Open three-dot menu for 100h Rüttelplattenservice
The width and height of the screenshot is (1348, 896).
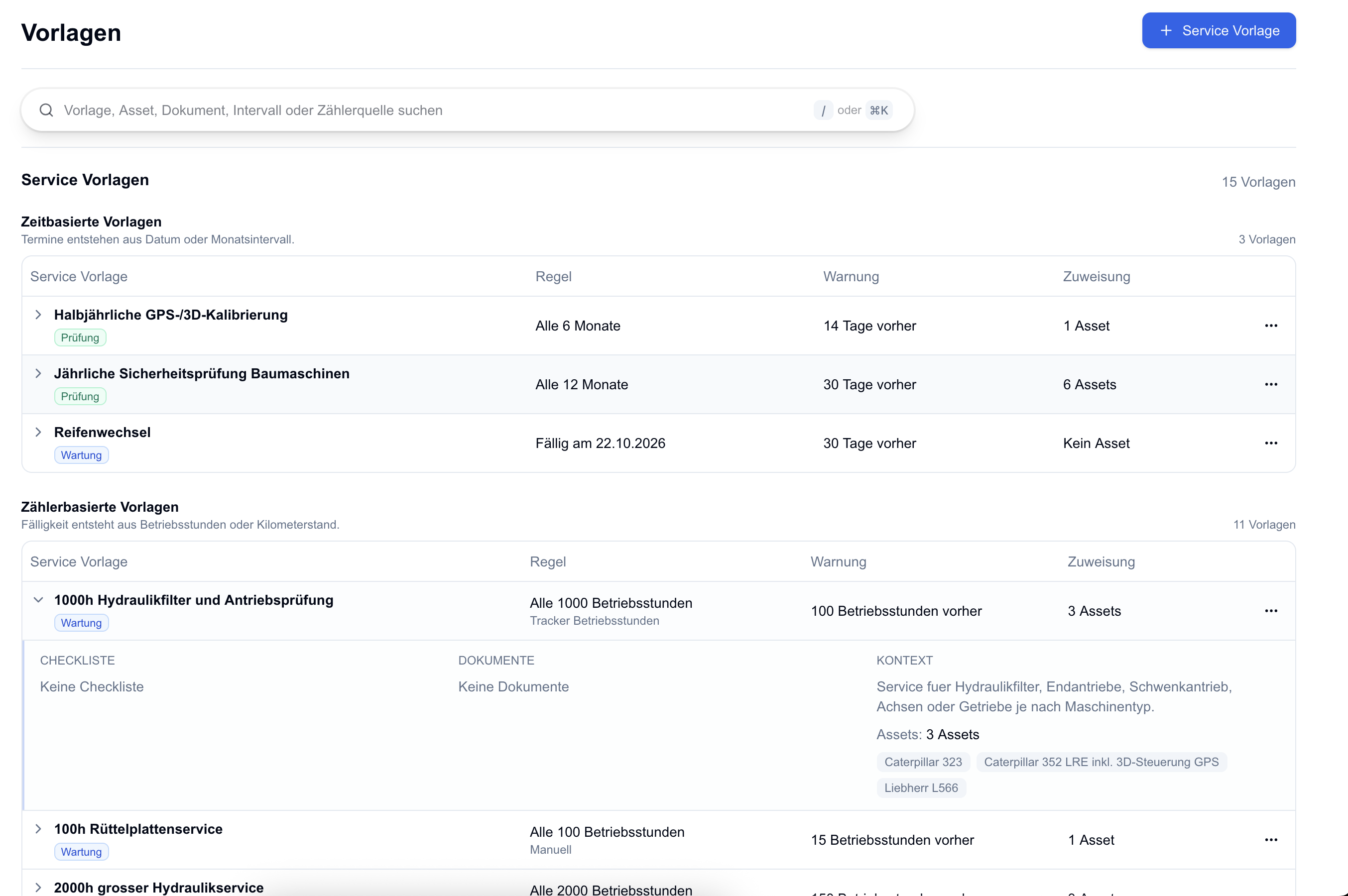point(1270,840)
